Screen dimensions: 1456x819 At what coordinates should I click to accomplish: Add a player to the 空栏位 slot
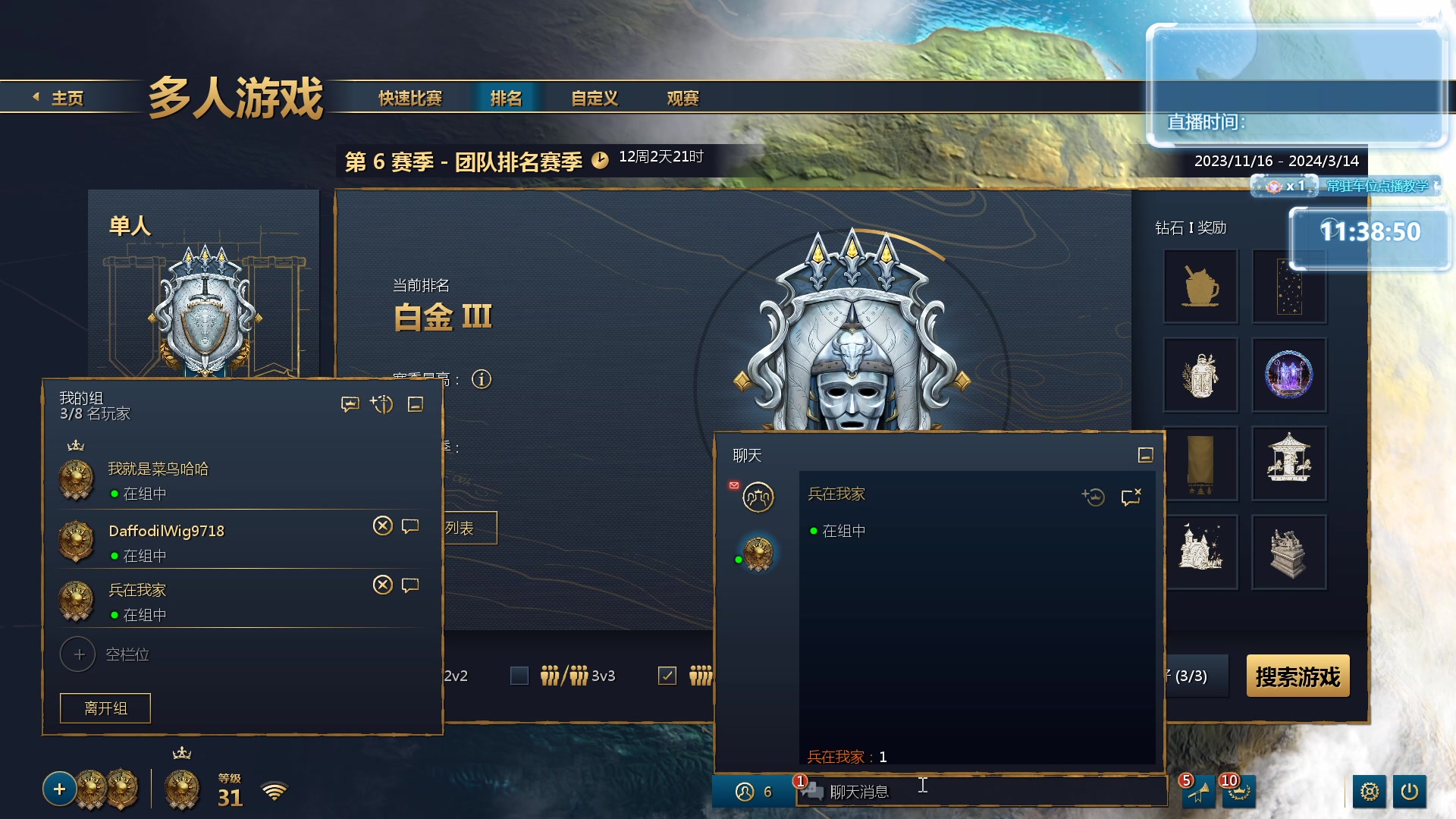[x=78, y=654]
